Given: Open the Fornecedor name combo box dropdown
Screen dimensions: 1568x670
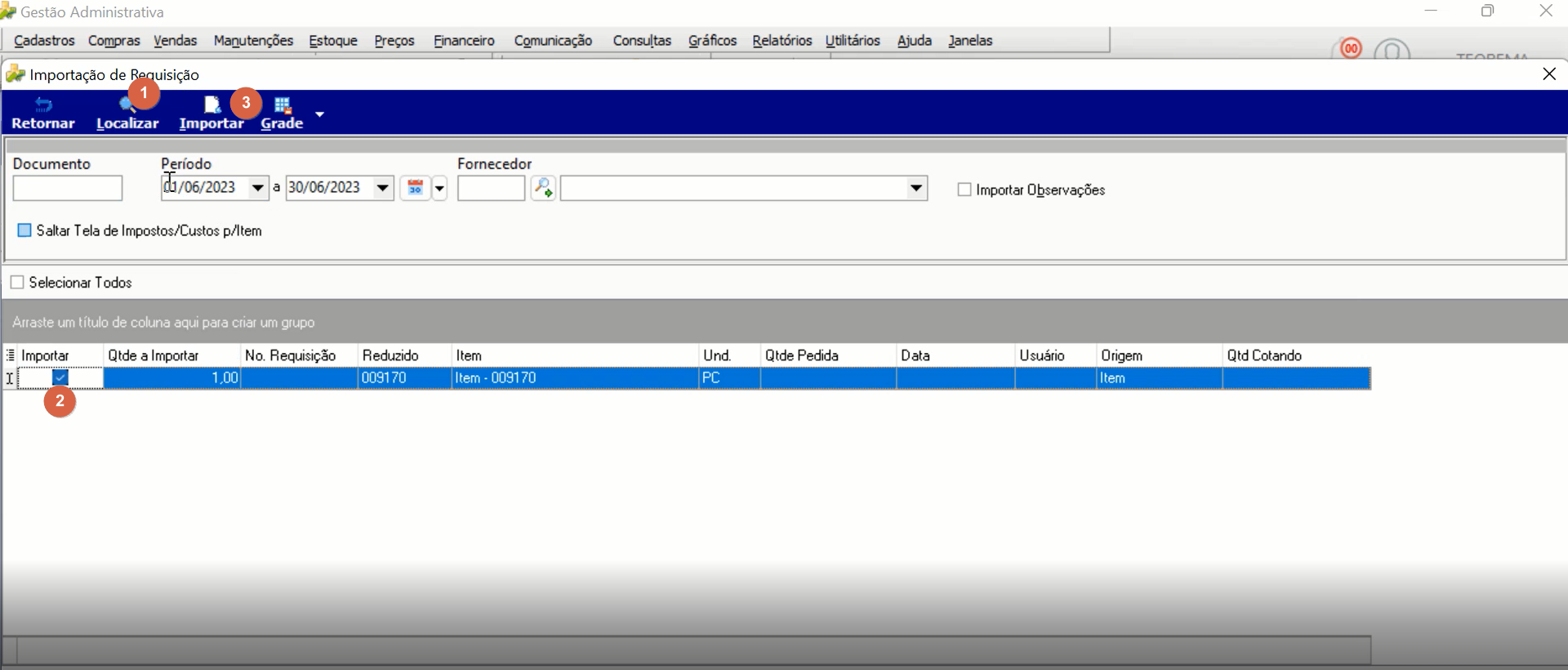Looking at the screenshot, I should (916, 188).
